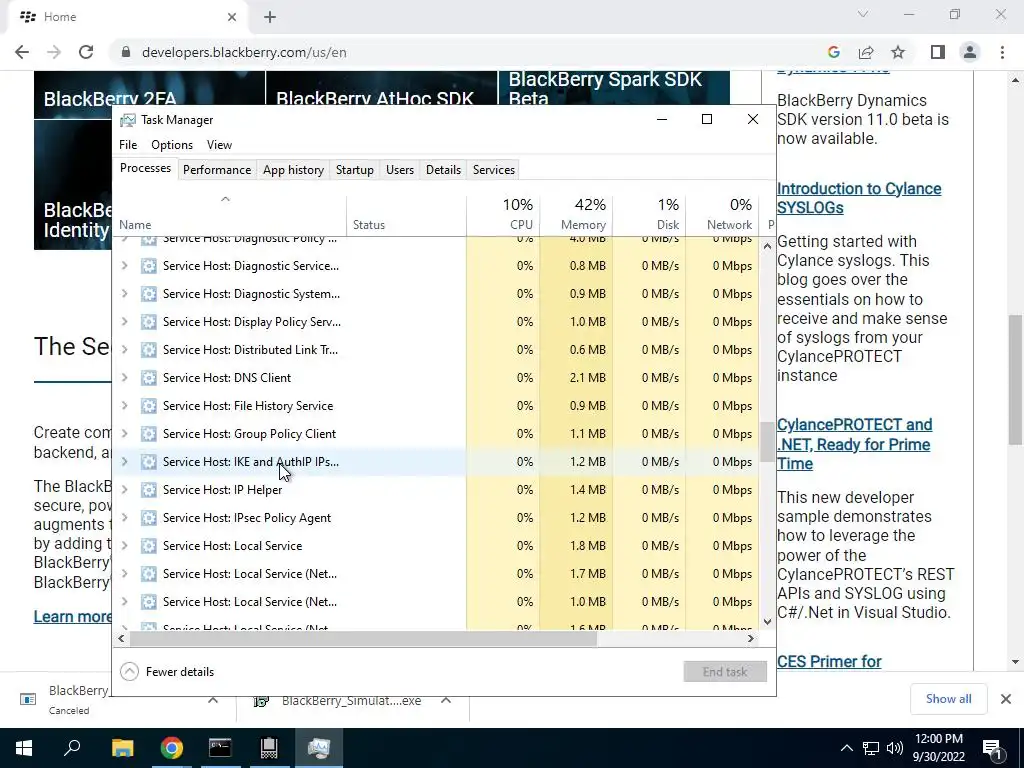
Task: Expand Service Host: File History Service row
Action: (124, 406)
